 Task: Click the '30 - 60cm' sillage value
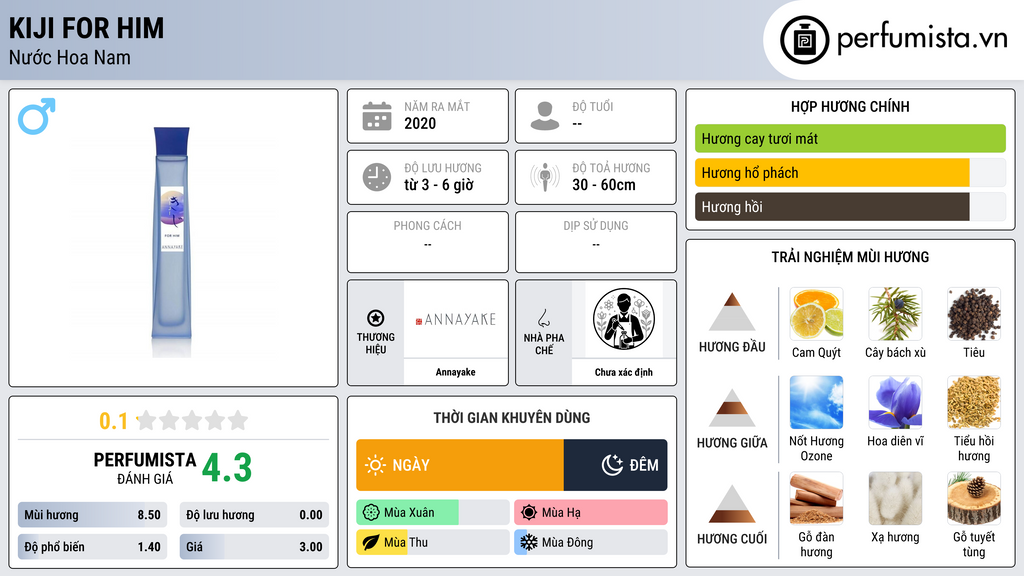604,185
